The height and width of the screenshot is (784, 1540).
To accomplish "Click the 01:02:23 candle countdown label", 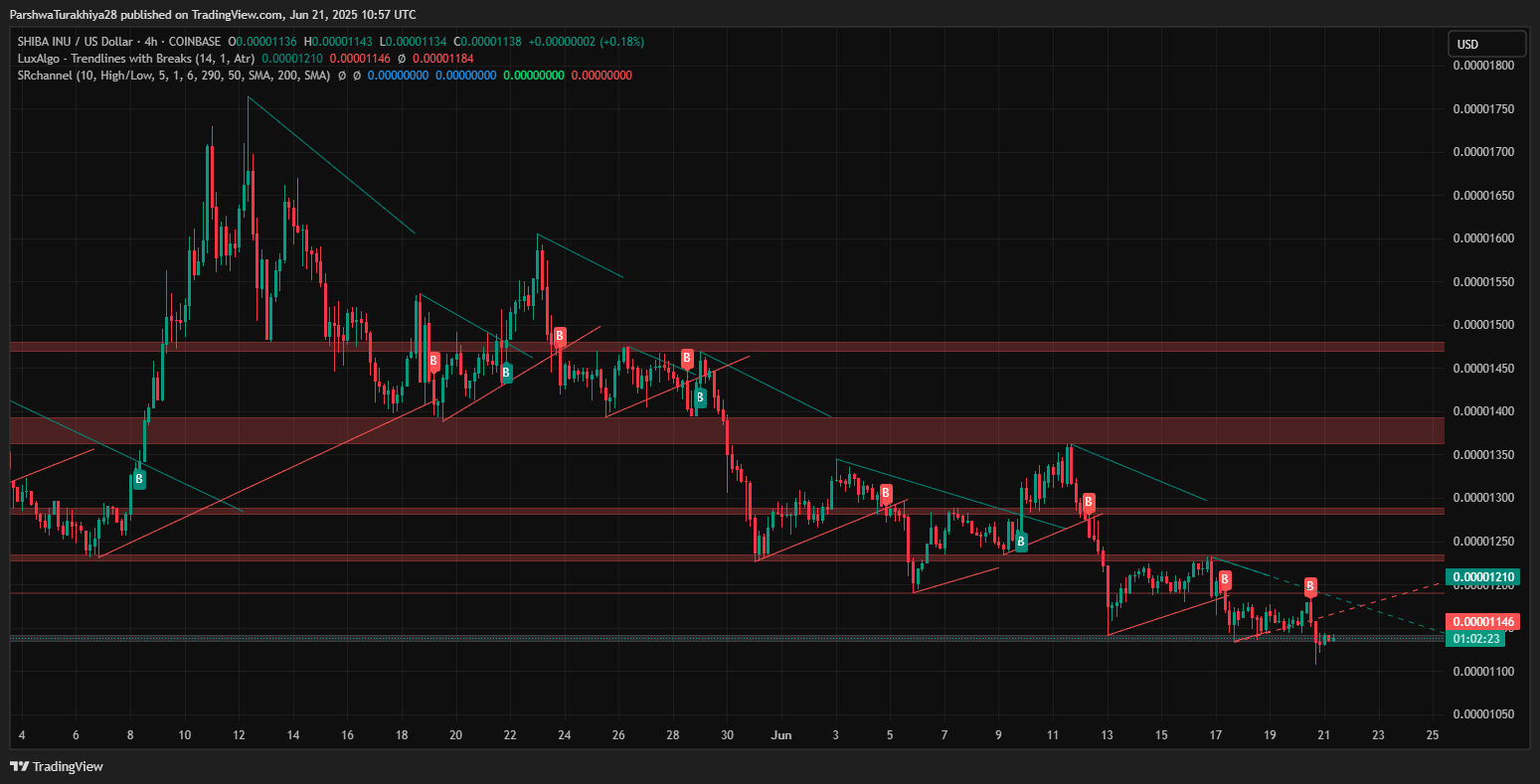I will [1477, 639].
